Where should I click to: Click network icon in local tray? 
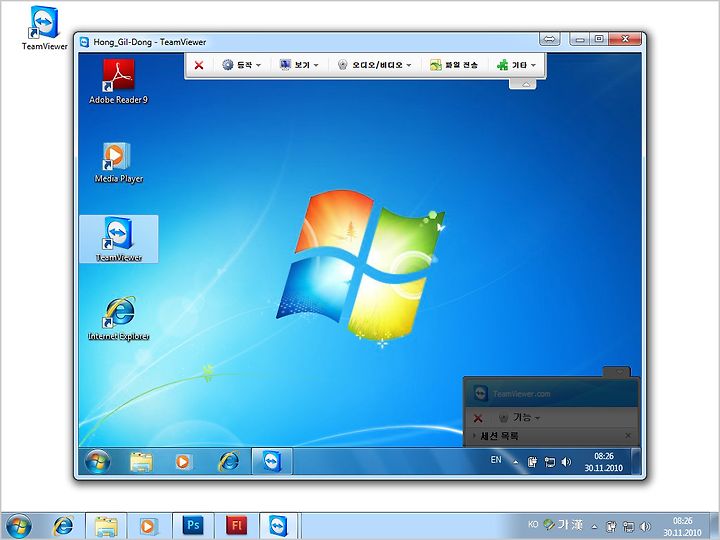pos(628,526)
